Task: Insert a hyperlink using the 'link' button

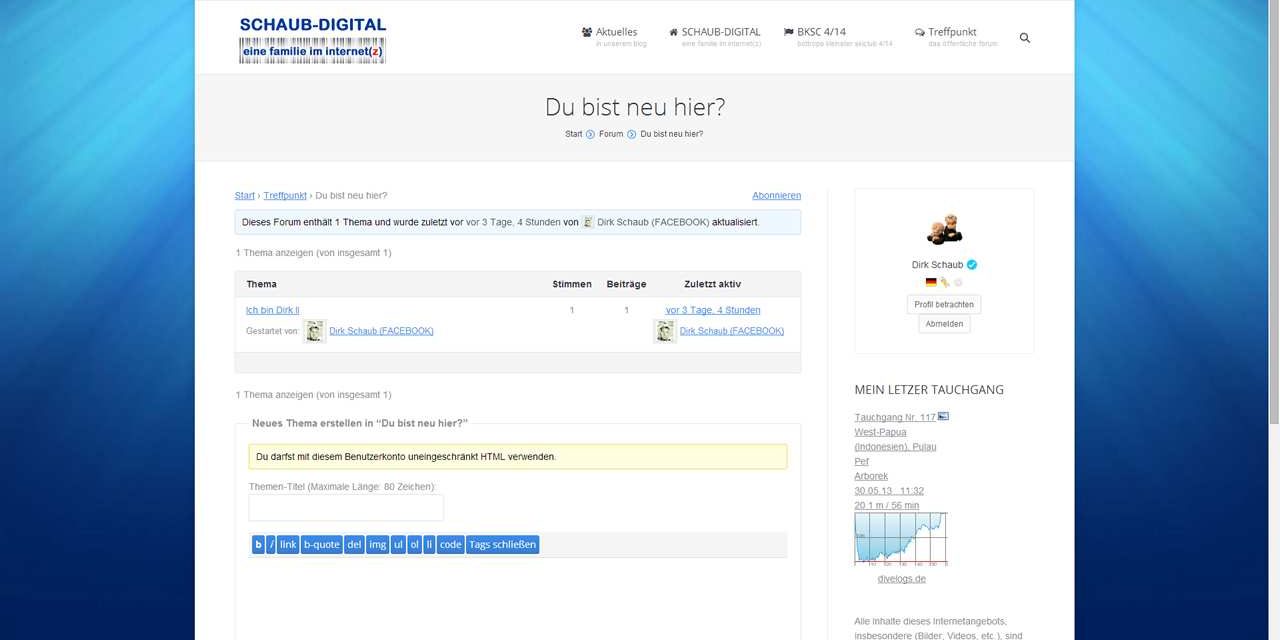Action: [x=288, y=545]
